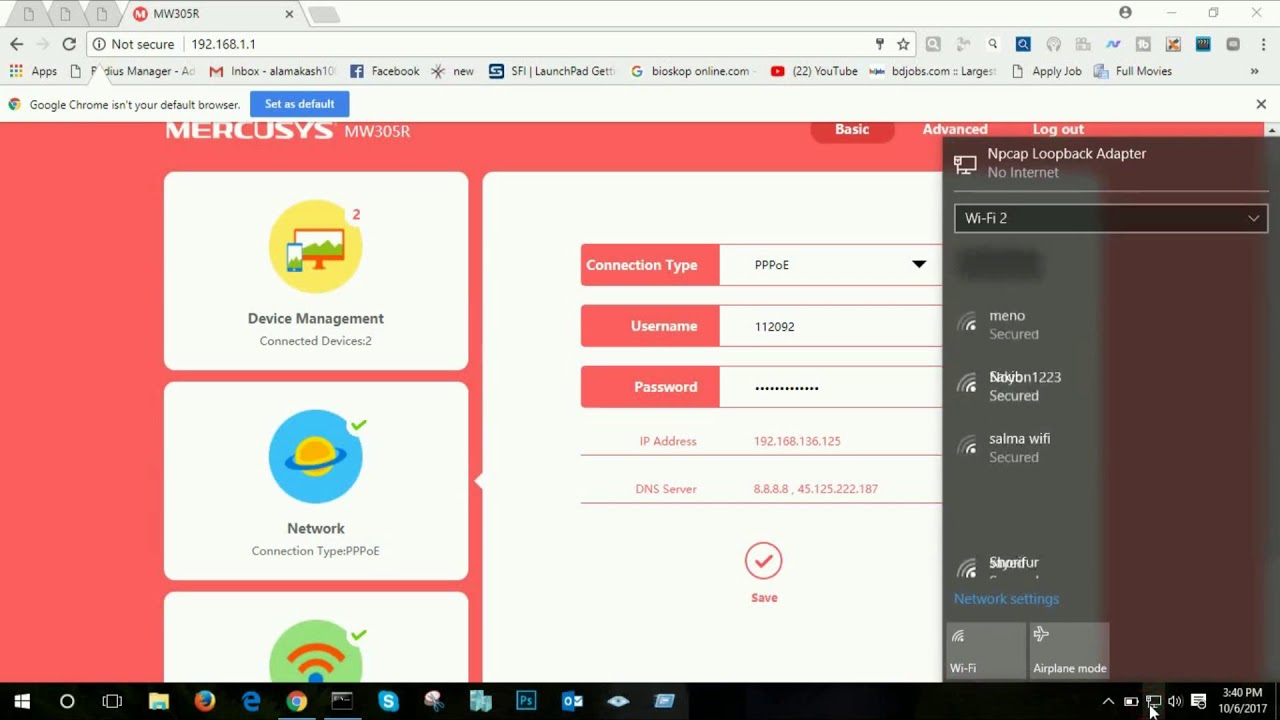Click the IP Address value 192.168.136.125
This screenshot has width=1280, height=720.
[797, 441]
